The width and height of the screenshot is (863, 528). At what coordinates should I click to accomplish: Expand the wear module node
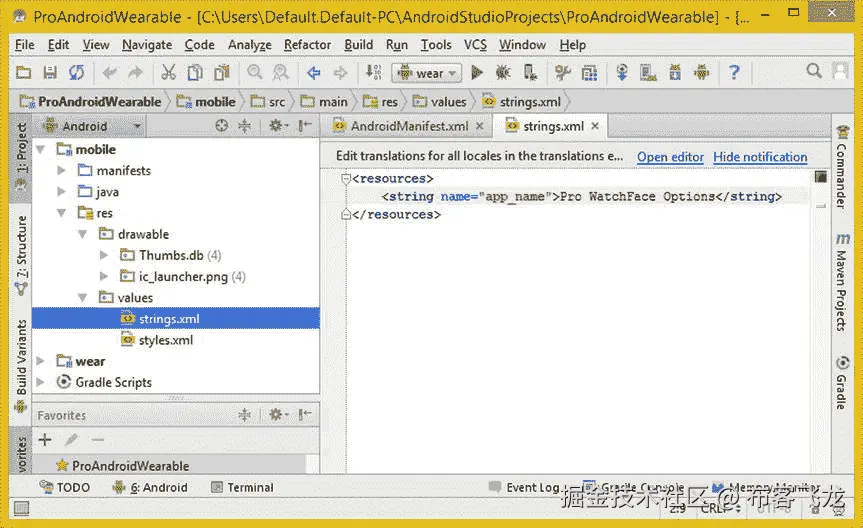click(x=40, y=361)
